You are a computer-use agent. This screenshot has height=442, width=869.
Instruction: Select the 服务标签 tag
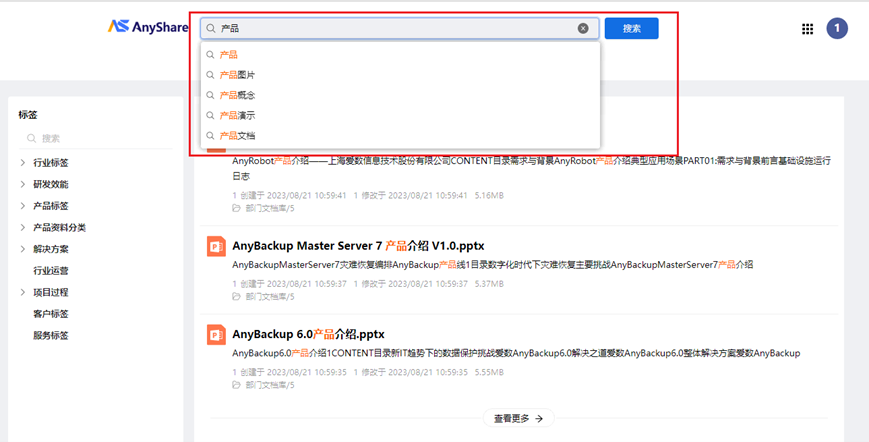(x=51, y=336)
